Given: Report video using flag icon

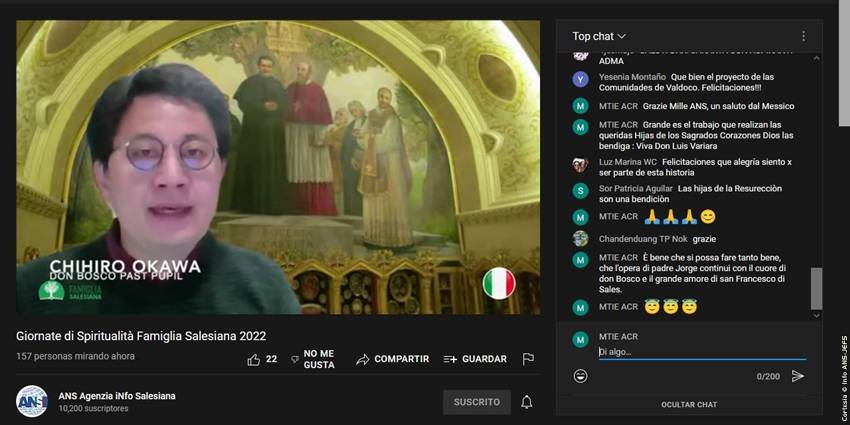Looking at the screenshot, I should 528,359.
